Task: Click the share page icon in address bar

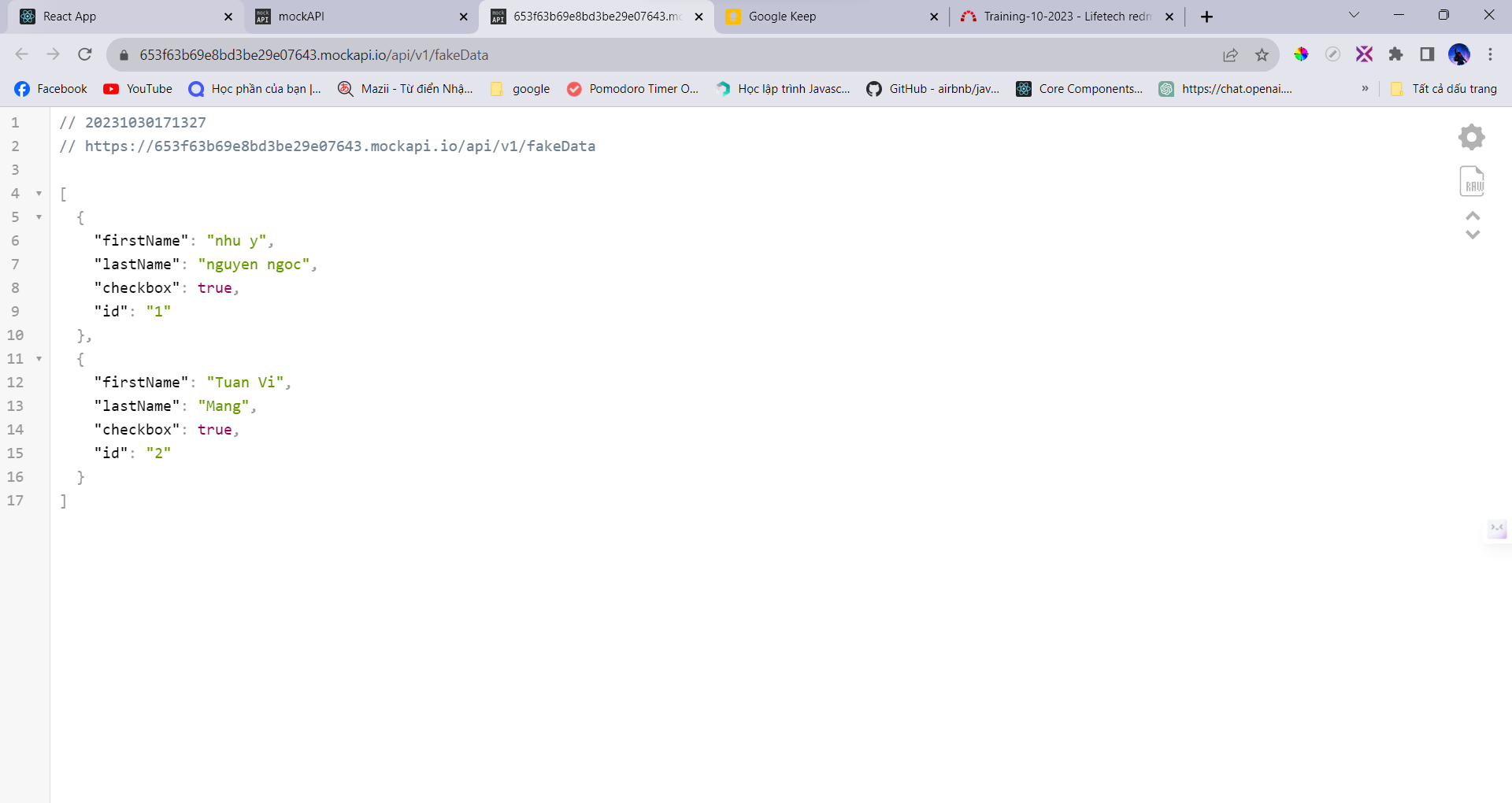Action: pyautogui.click(x=1230, y=54)
